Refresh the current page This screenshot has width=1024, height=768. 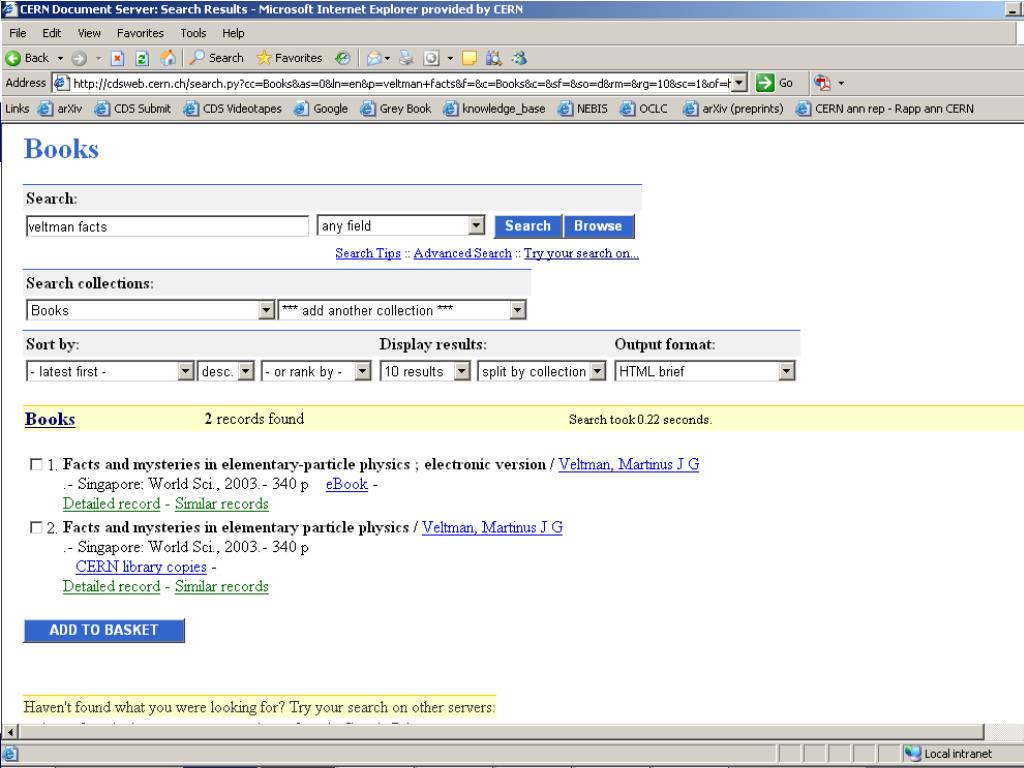(142, 58)
